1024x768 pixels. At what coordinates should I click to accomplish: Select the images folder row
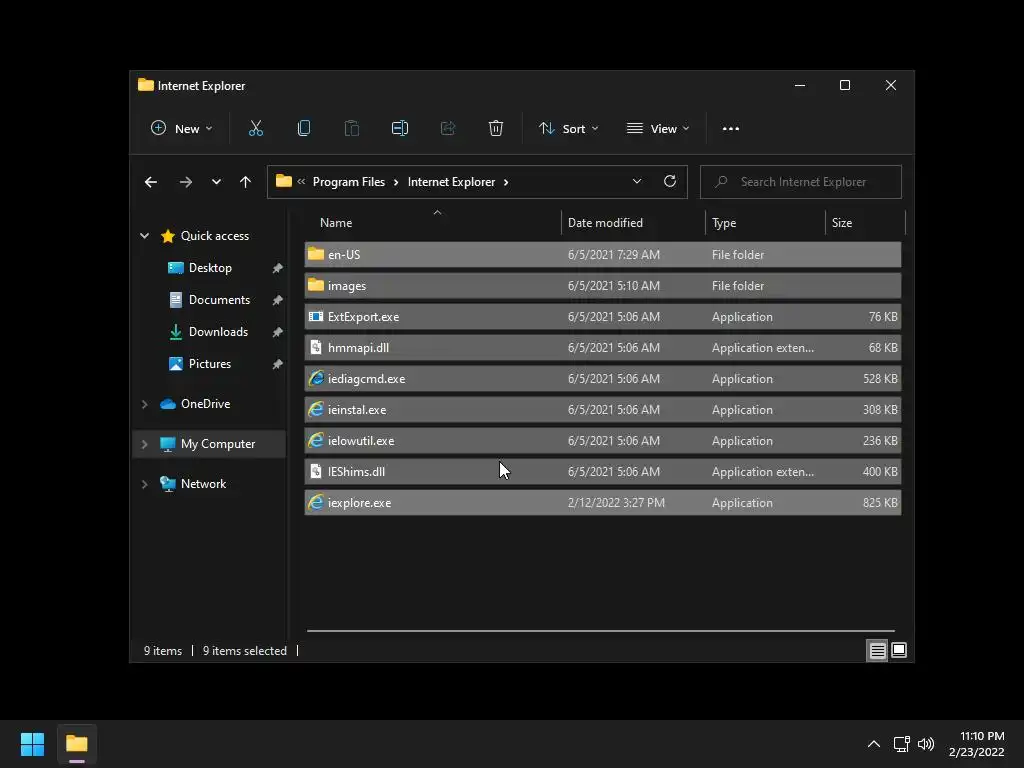tap(602, 285)
